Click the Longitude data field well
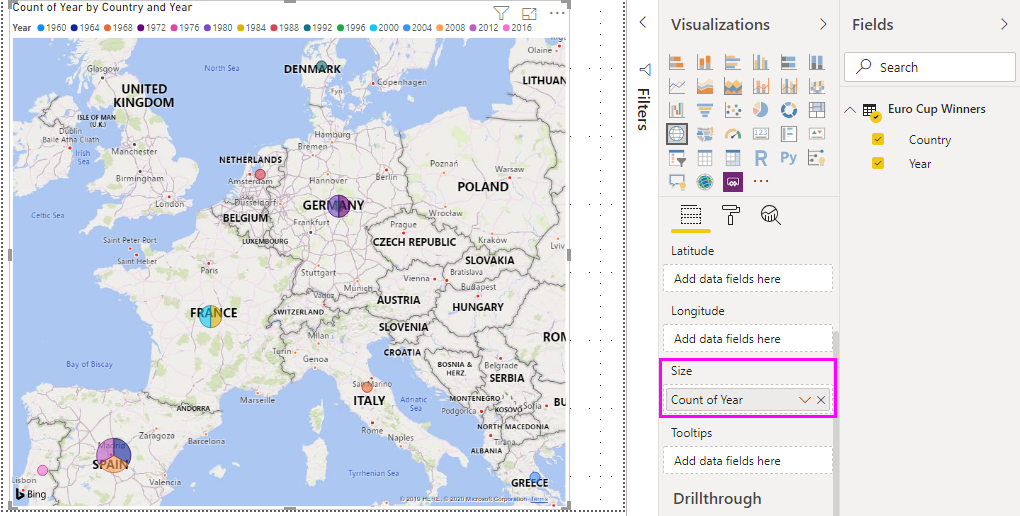 (x=748, y=338)
